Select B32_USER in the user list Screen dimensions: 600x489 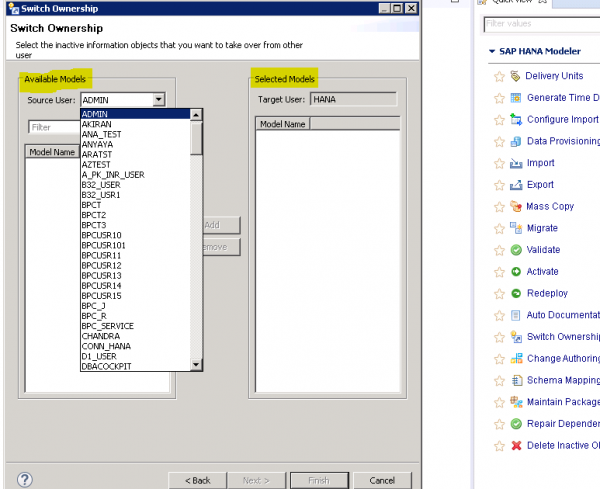[x=135, y=185]
